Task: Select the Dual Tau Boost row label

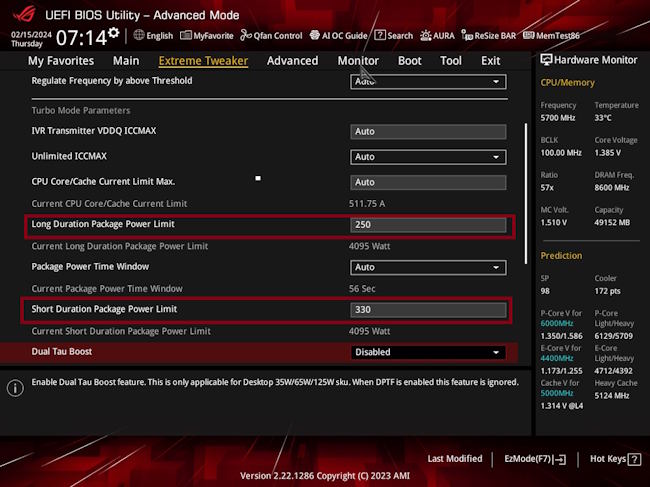Action: (x=62, y=351)
